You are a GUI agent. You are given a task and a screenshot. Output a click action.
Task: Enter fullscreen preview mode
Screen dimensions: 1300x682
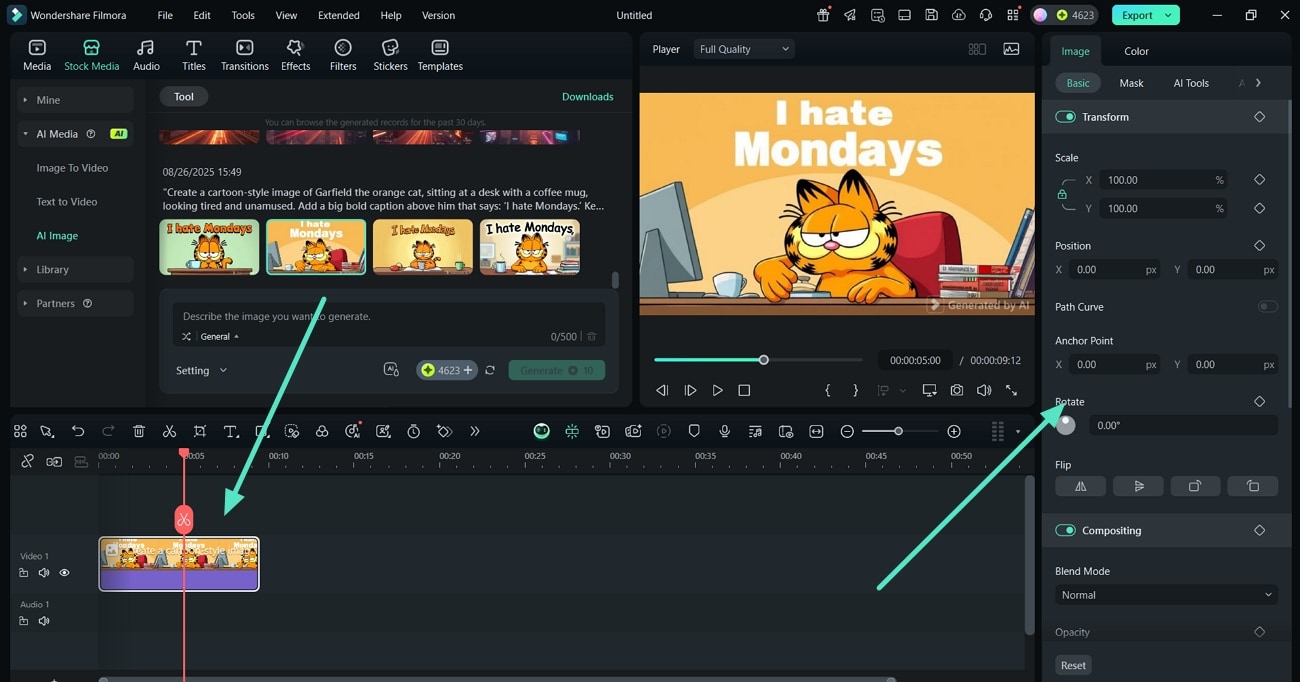(x=1011, y=391)
